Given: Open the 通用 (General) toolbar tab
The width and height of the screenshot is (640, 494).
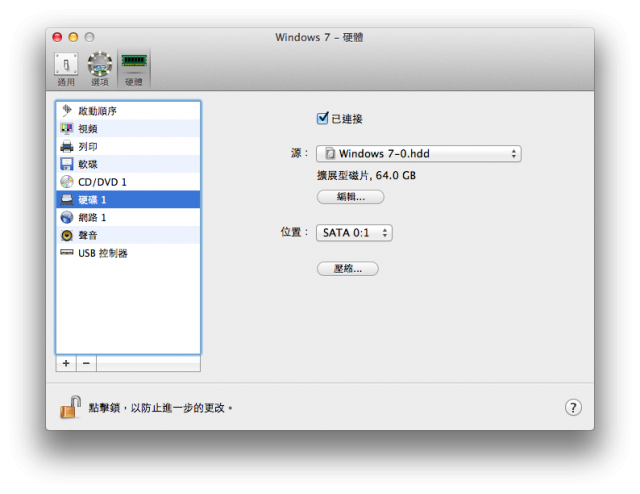Looking at the screenshot, I should (x=66, y=69).
